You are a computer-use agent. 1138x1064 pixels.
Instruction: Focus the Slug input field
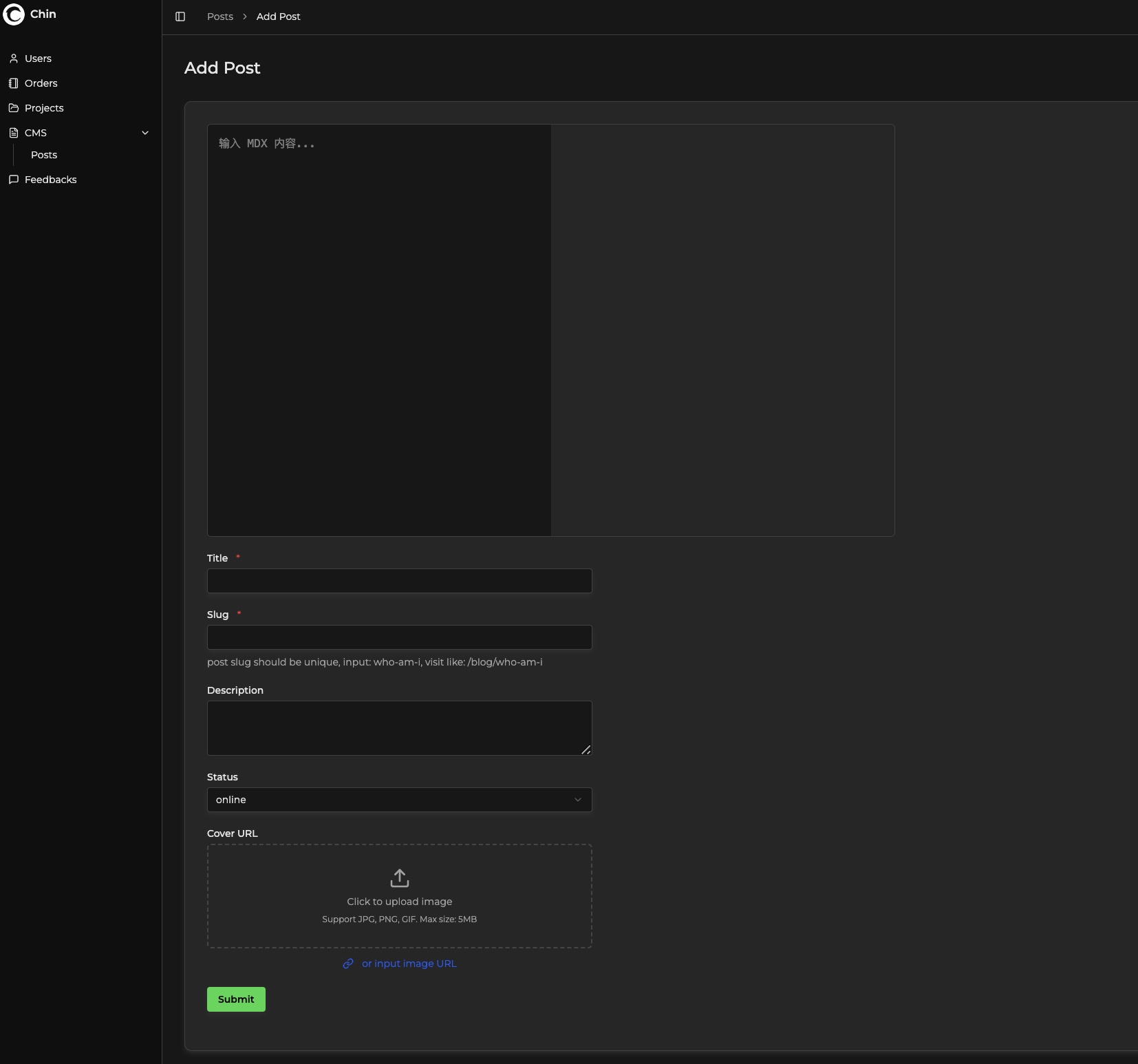399,637
